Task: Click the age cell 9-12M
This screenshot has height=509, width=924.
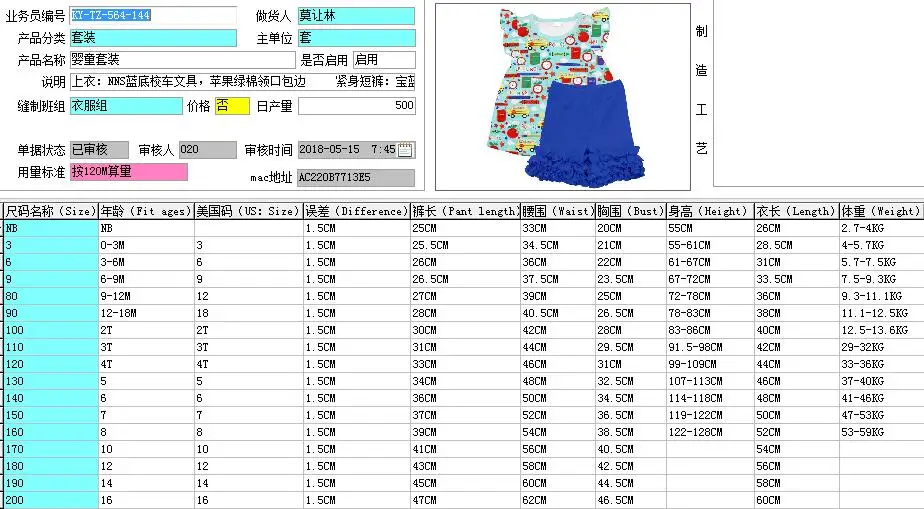Action: pyautogui.click(x=146, y=296)
